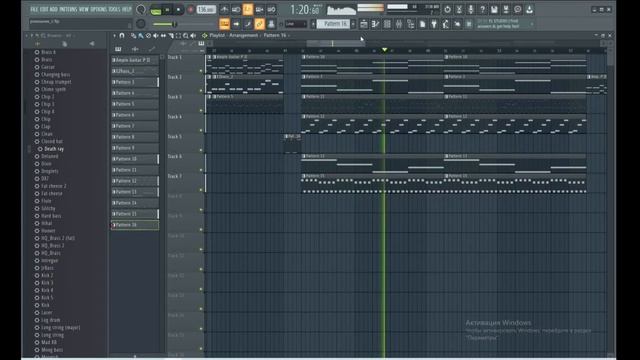Click the master pitch knob
Viewport: 640px width, 360px height.
(x=141, y=24)
